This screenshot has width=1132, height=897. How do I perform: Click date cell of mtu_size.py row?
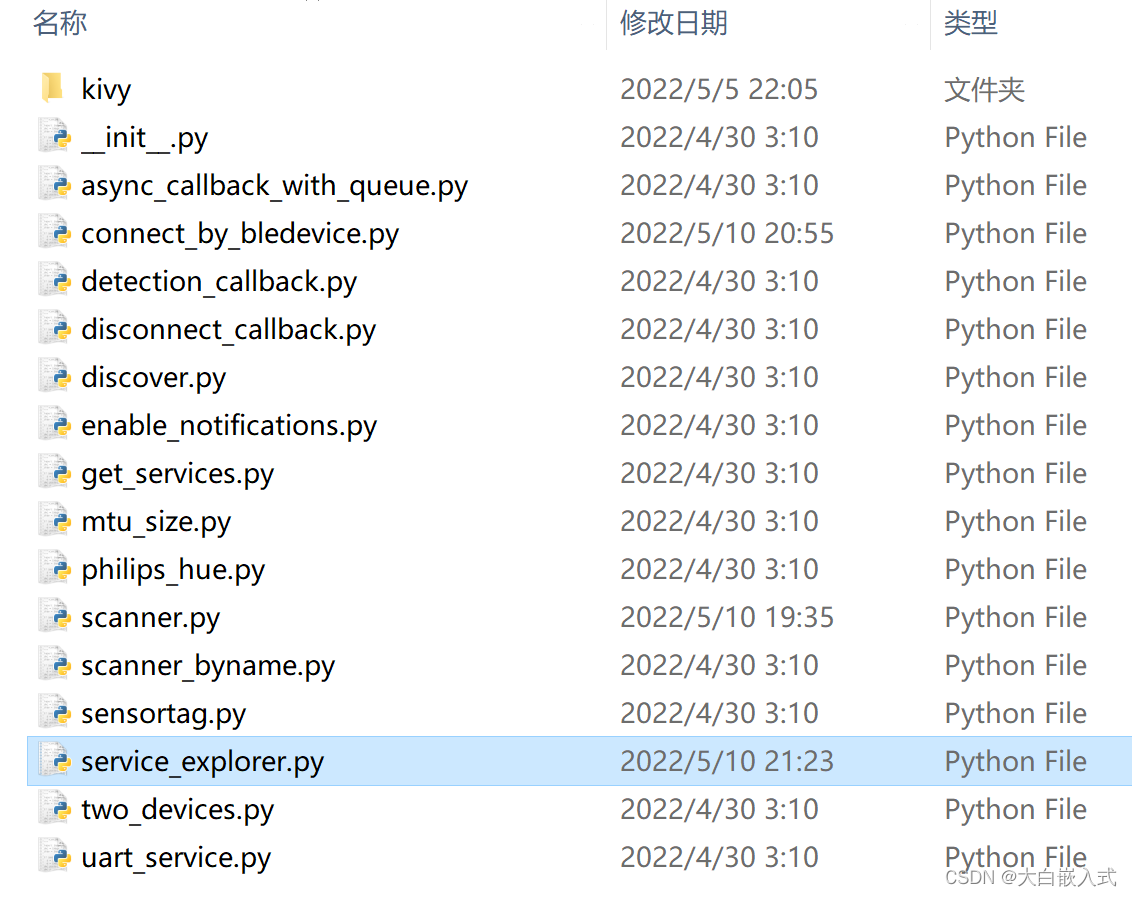(x=719, y=521)
